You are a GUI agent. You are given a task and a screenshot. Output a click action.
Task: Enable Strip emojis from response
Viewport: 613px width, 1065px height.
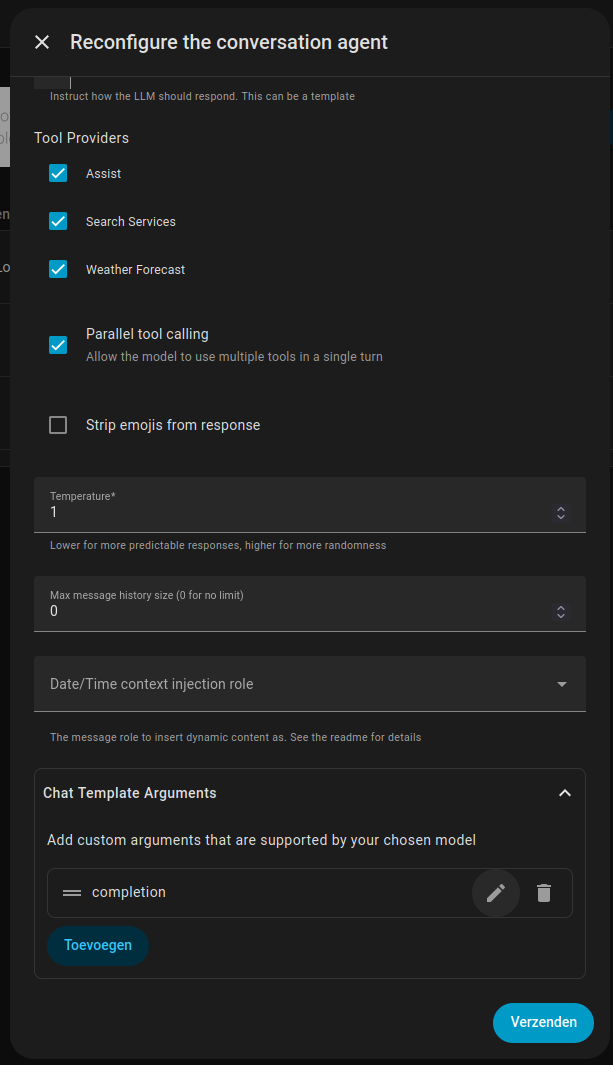(58, 425)
